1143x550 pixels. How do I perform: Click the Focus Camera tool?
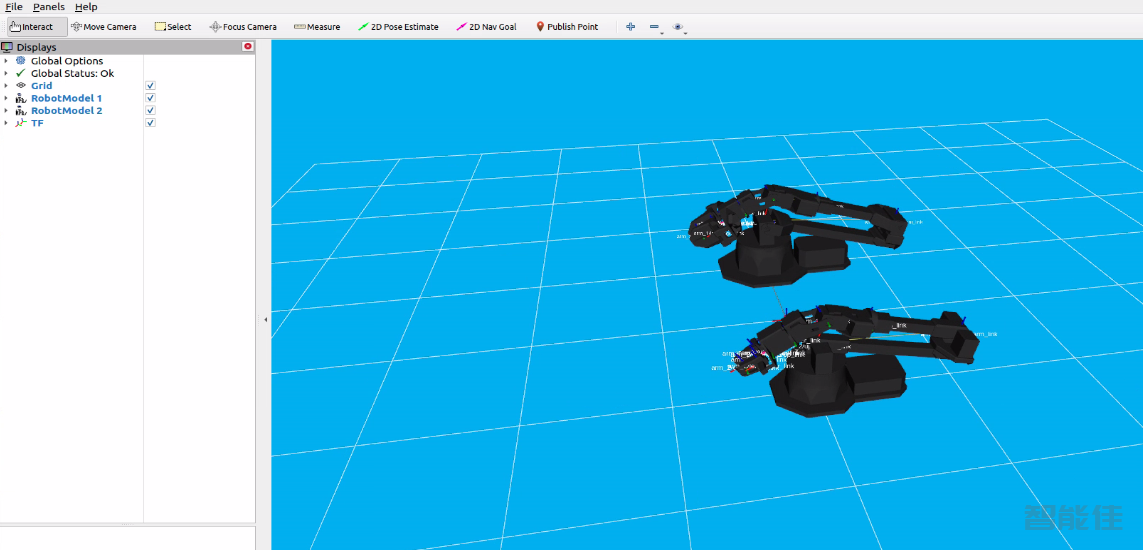(242, 27)
